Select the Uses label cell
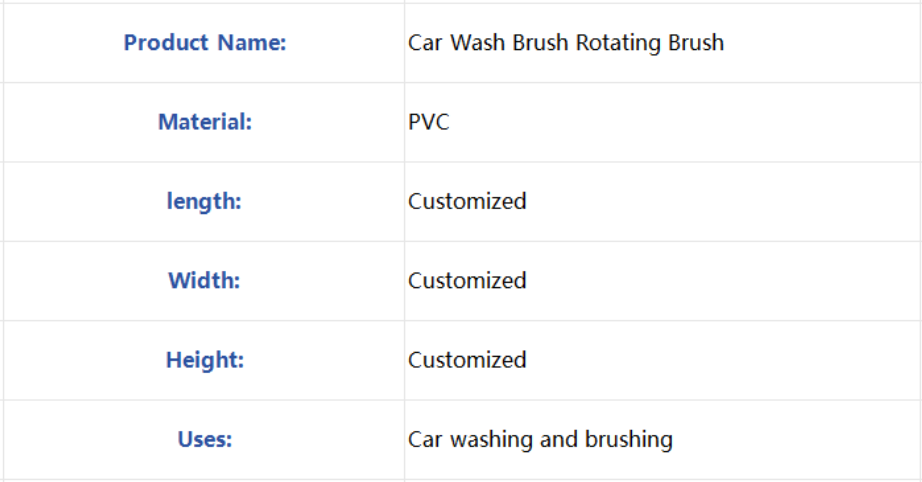The width and height of the screenshot is (922, 482). coord(204,440)
